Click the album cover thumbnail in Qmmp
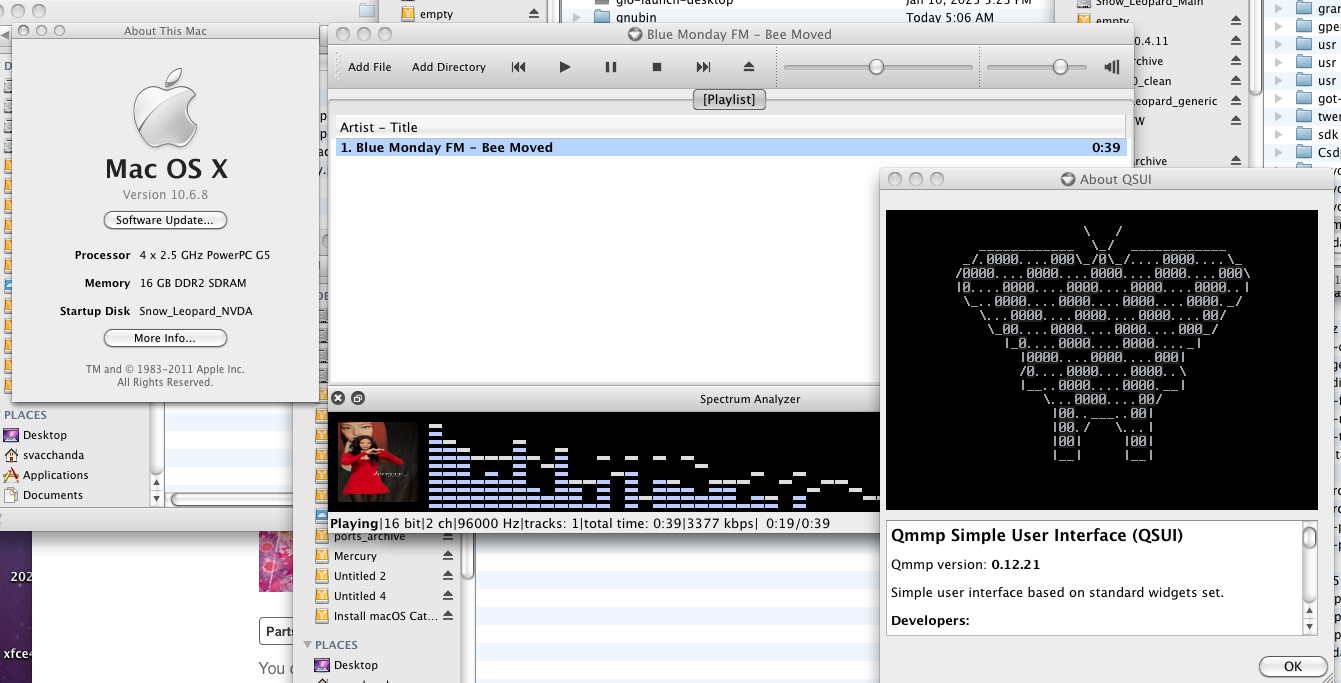The width and height of the screenshot is (1341, 683). (x=378, y=461)
